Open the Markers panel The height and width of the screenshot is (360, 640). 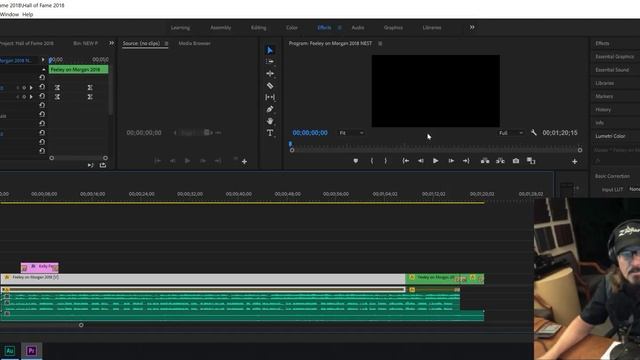[x=604, y=96]
